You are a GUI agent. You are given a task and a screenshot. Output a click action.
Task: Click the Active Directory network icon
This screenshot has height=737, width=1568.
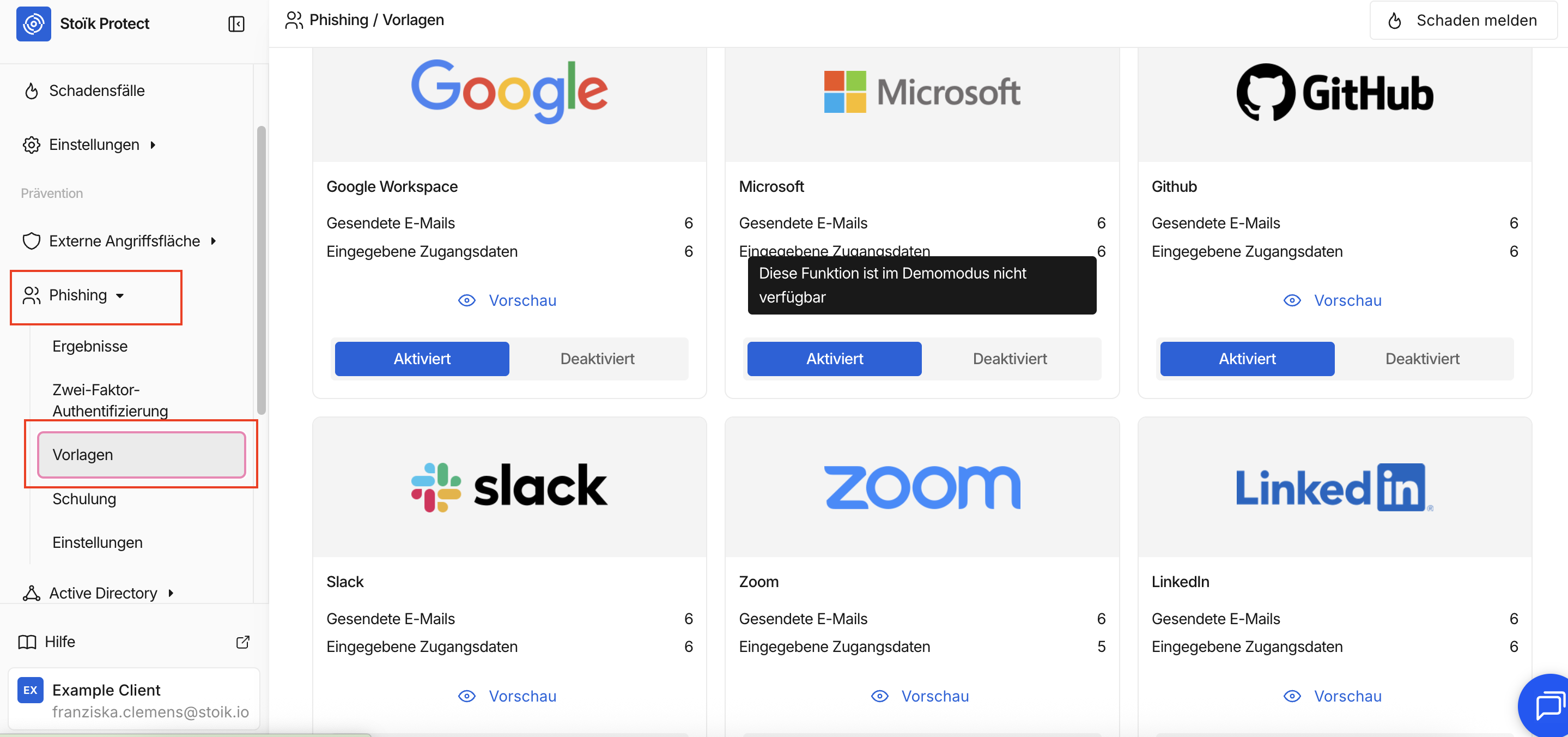(32, 593)
